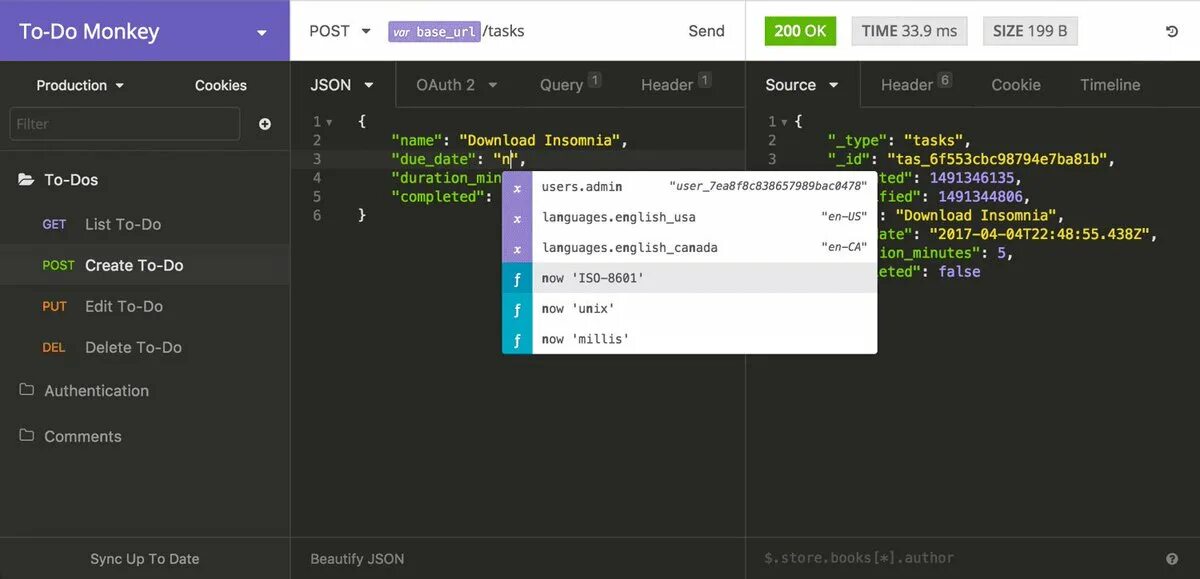Image resolution: width=1200 pixels, height=579 pixels.
Task: Open the Source response view dropdown
Action: (x=802, y=85)
